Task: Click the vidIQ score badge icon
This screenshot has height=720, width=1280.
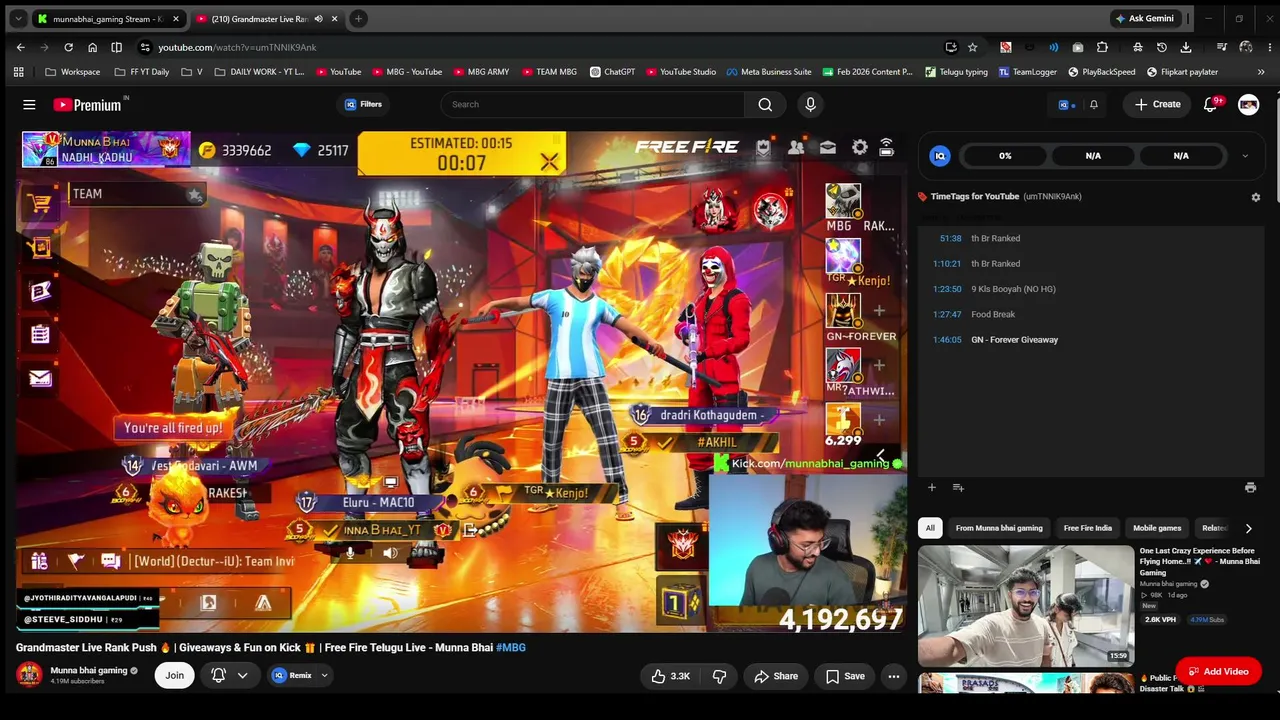Action: [x=940, y=156]
